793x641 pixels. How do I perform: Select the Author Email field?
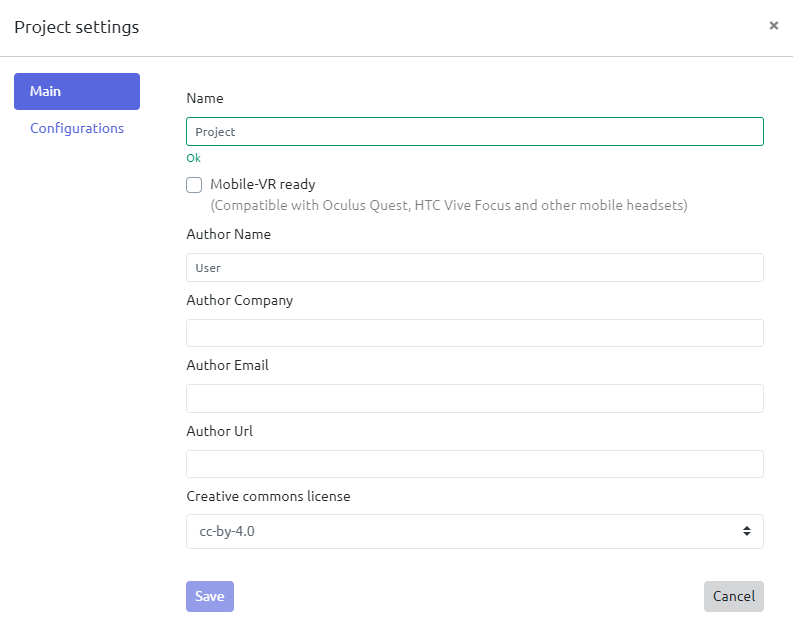(474, 398)
